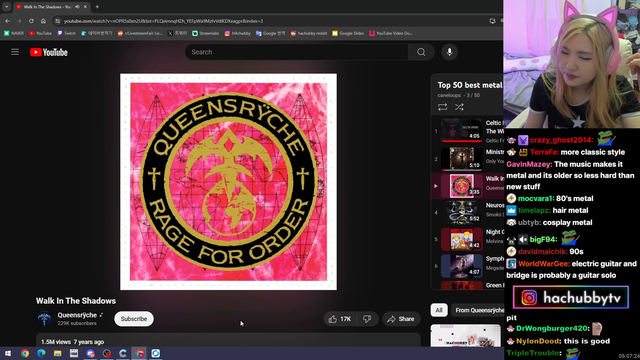
Task: Select the All filter chip
Action: 439,310
